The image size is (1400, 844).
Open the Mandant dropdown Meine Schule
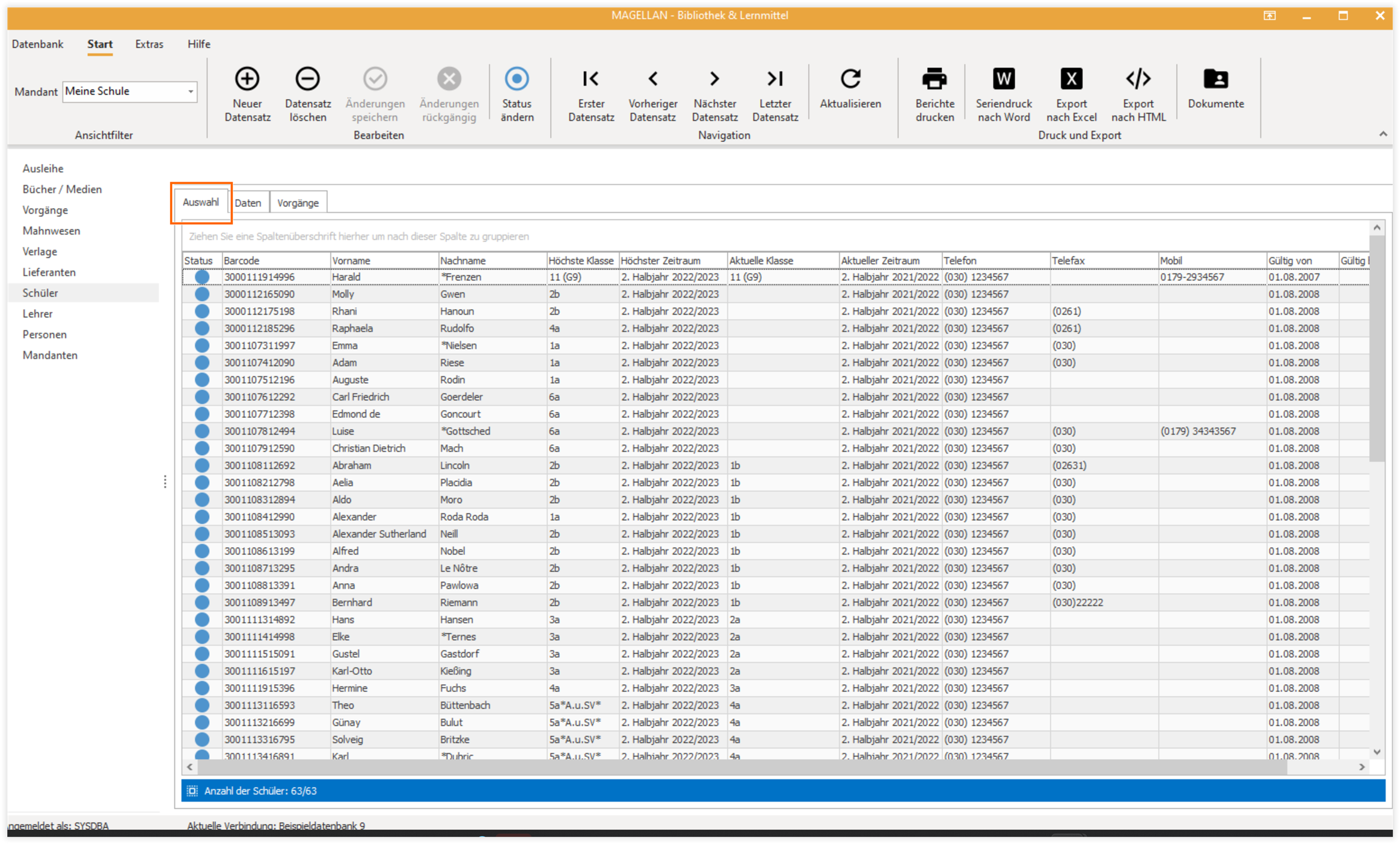[130, 91]
